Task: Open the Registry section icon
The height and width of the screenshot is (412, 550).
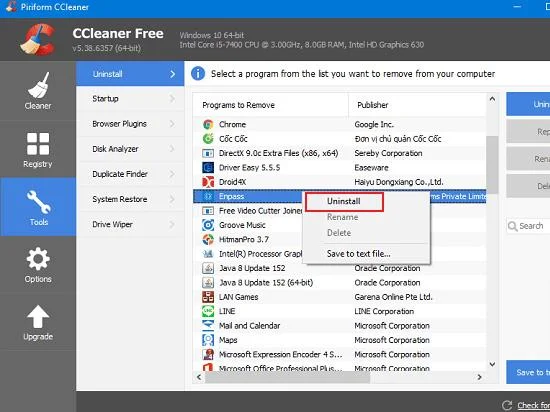Action: point(38,144)
